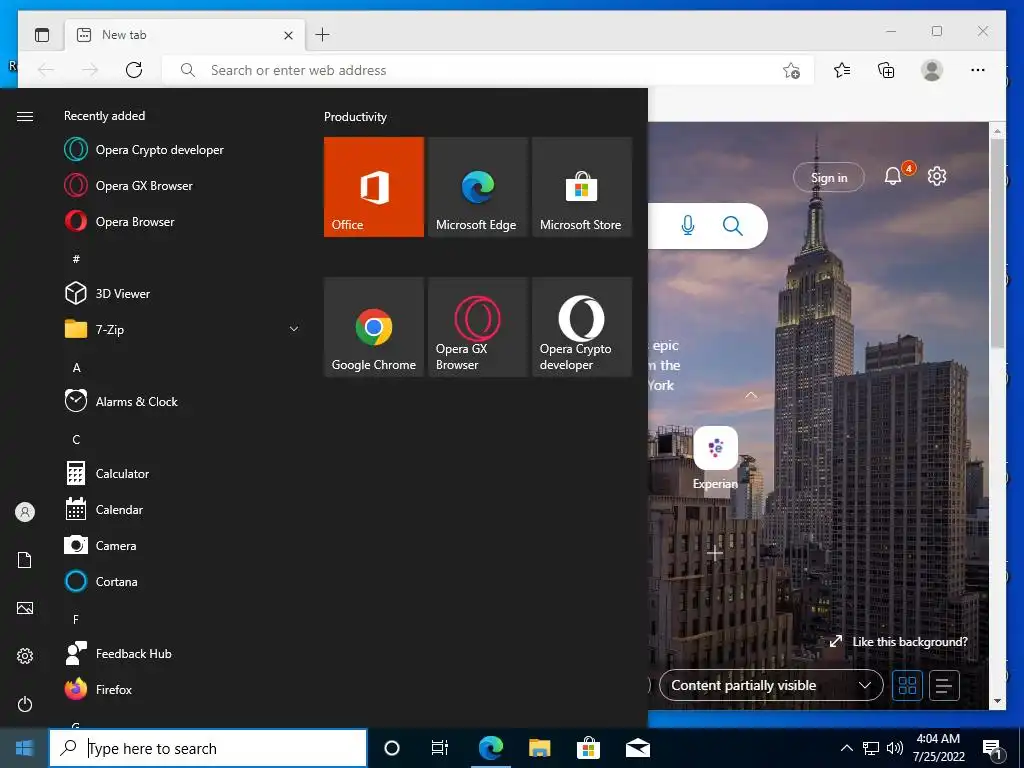1024x768 pixels.
Task: Open page settings gear on Edge new tab
Action: tap(937, 176)
